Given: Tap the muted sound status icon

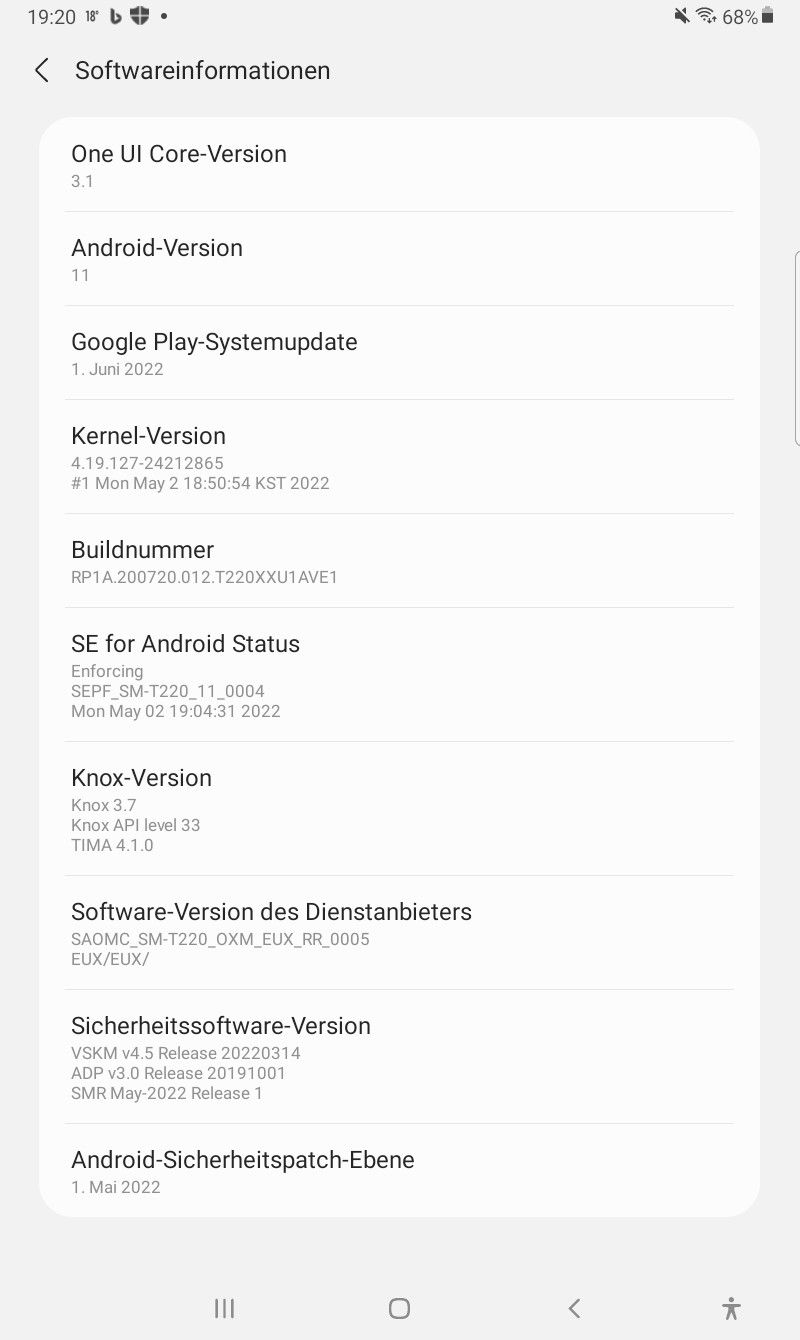Looking at the screenshot, I should pyautogui.click(x=682, y=16).
